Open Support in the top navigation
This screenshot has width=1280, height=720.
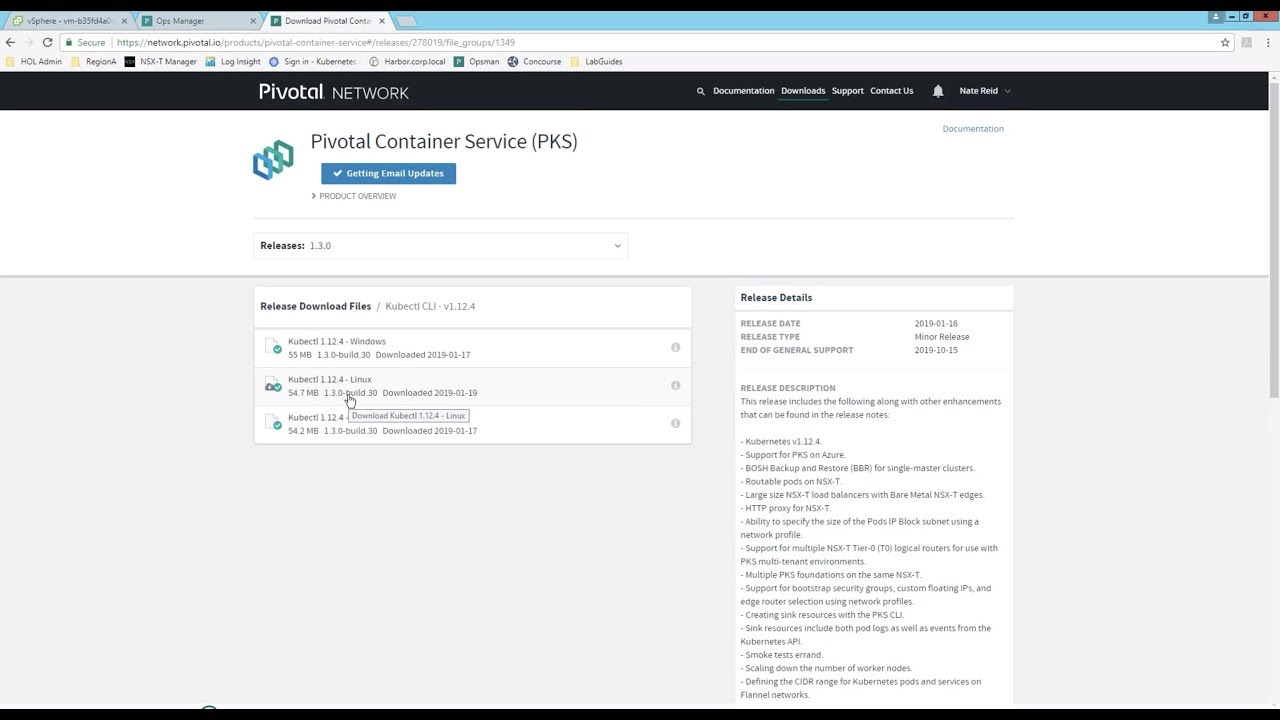point(847,91)
